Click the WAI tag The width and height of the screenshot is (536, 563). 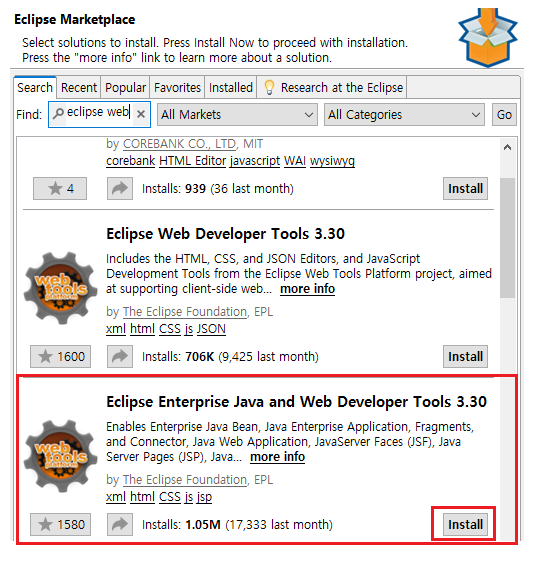pos(295,160)
